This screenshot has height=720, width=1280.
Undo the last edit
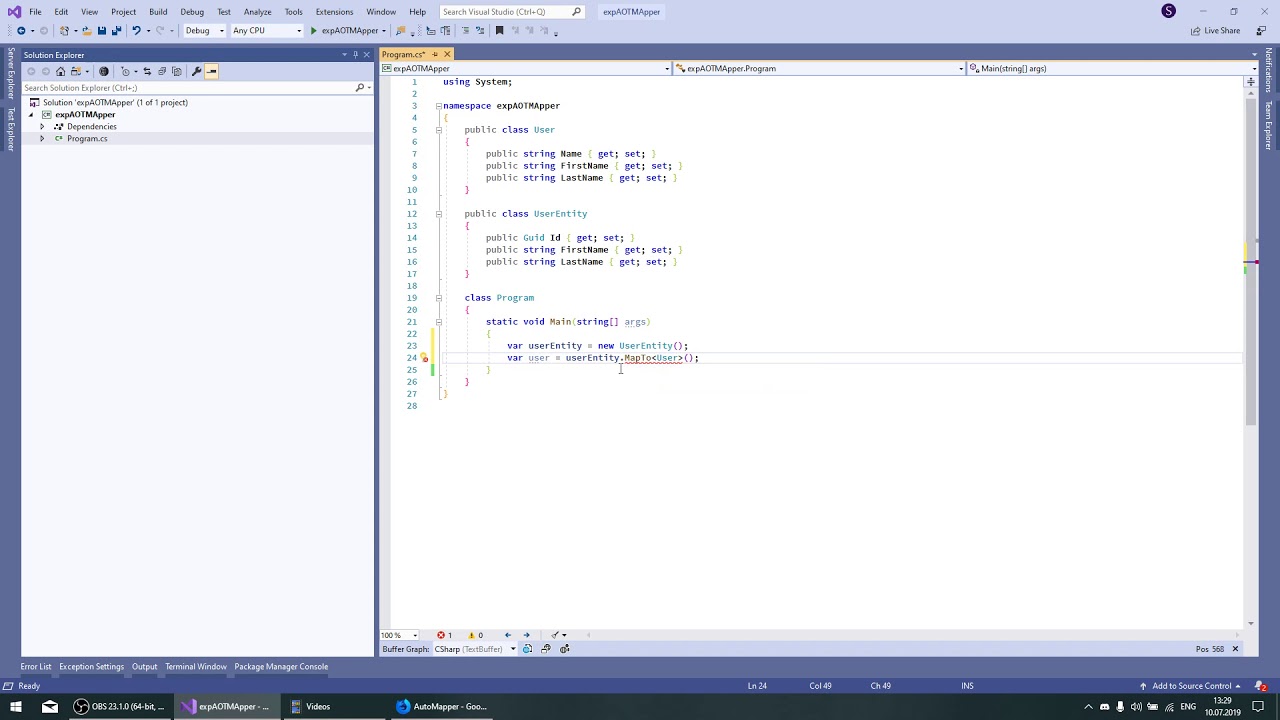[136, 31]
